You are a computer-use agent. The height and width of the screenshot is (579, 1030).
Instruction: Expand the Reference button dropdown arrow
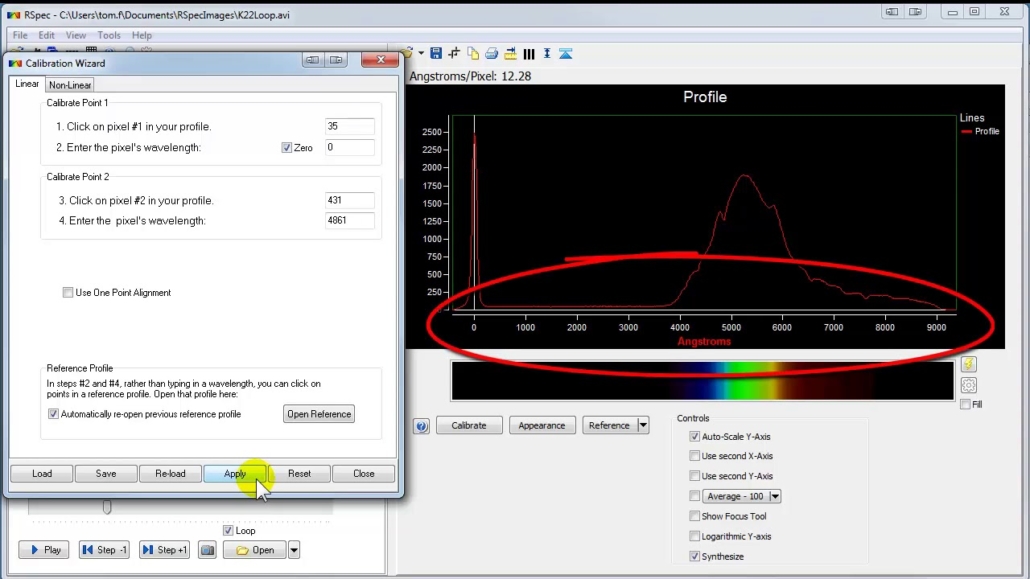(643, 425)
